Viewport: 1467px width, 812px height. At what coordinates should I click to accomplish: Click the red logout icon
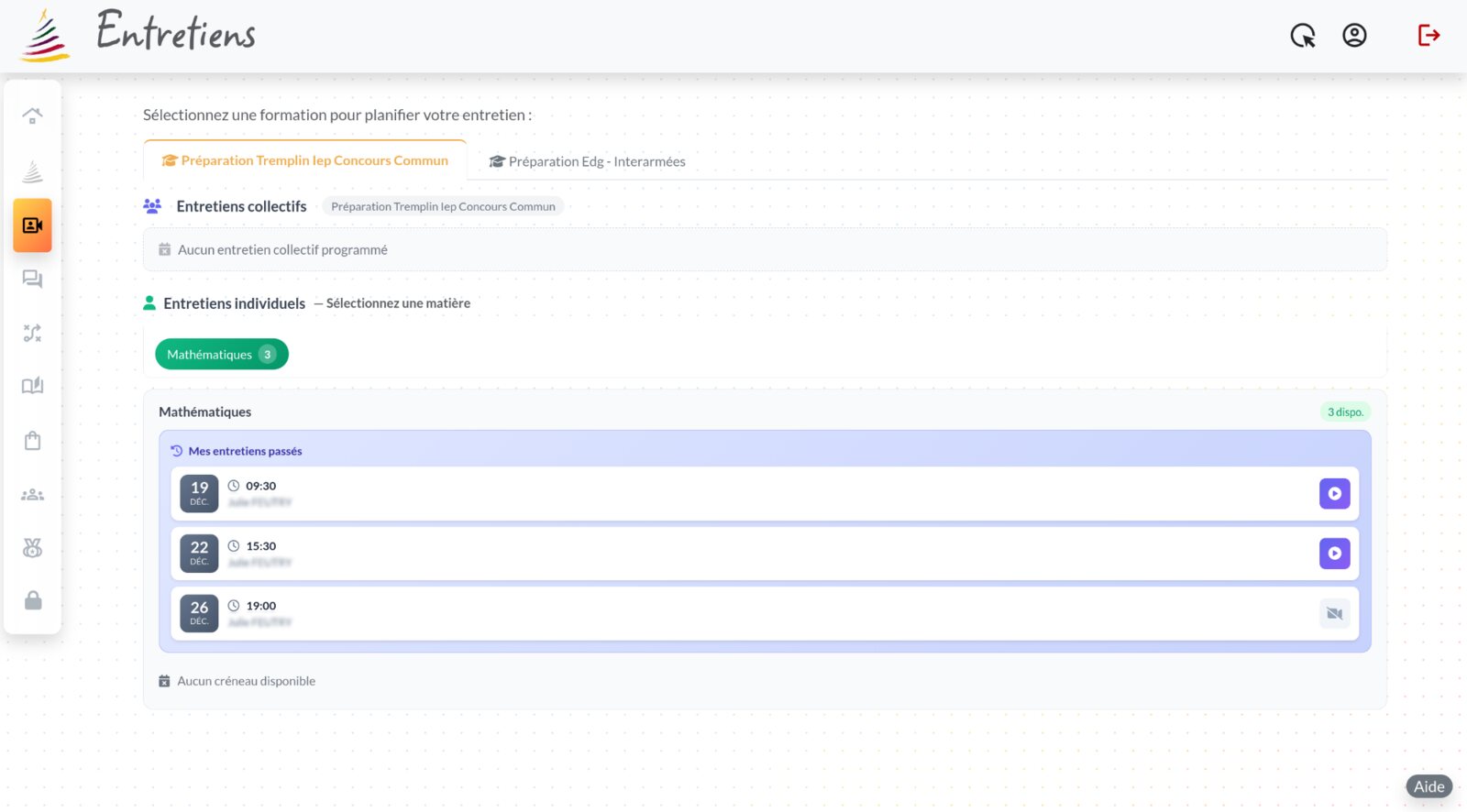click(x=1428, y=36)
